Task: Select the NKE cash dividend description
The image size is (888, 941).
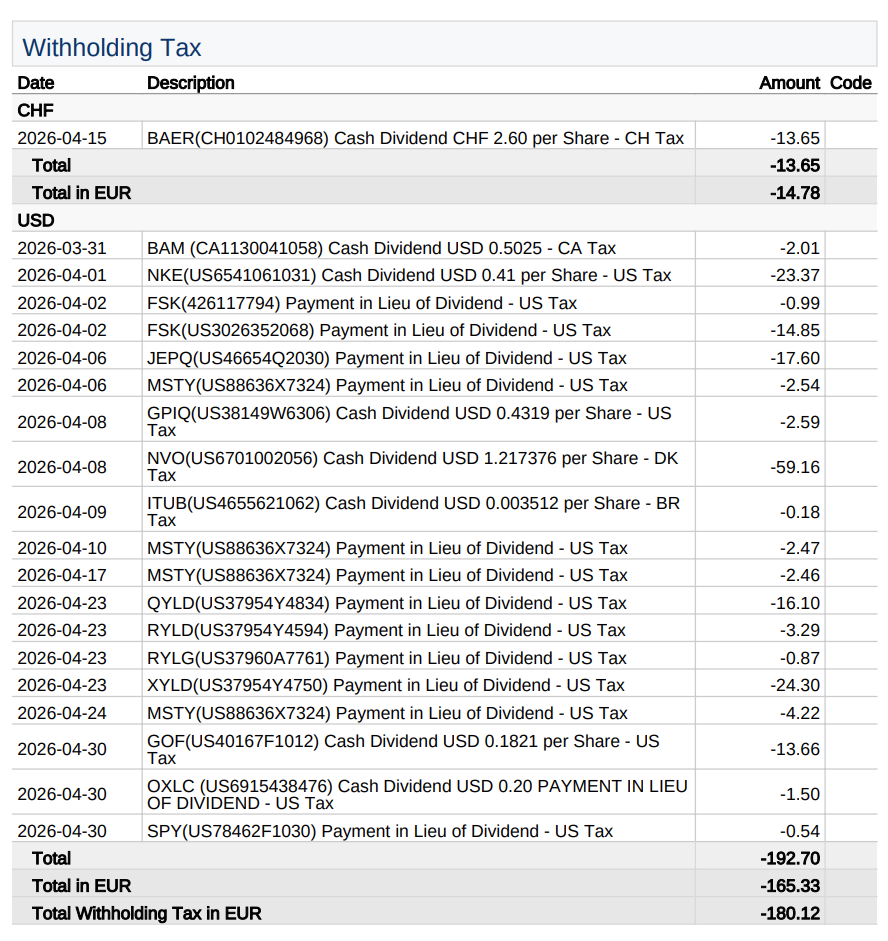Action: click(409, 275)
